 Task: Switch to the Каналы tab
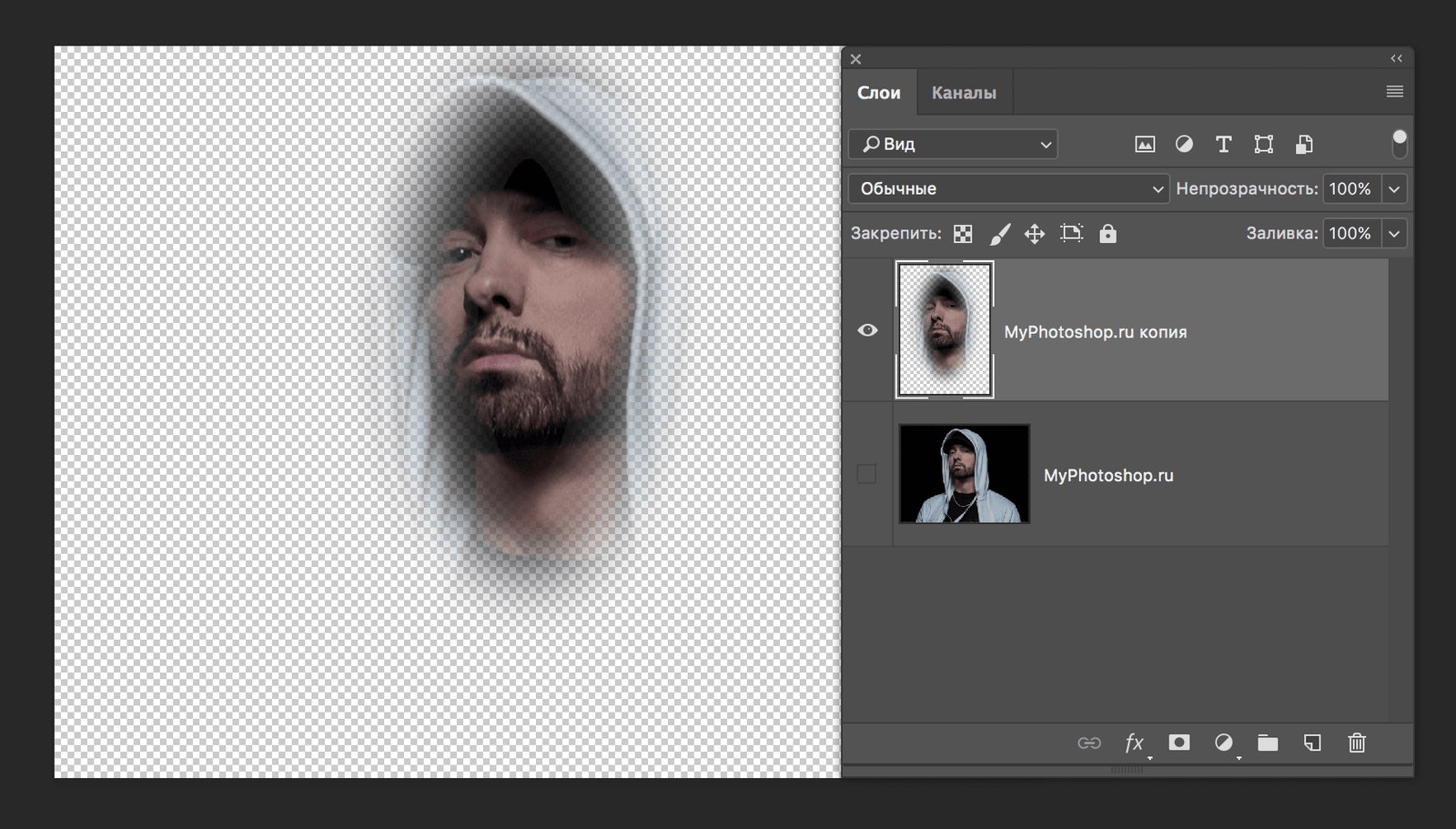(x=964, y=93)
